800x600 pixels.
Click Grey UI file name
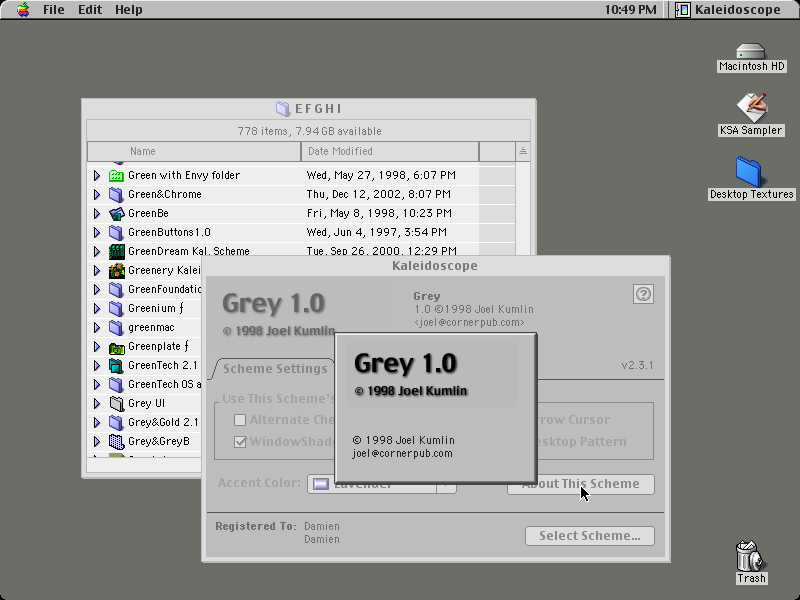pos(146,404)
